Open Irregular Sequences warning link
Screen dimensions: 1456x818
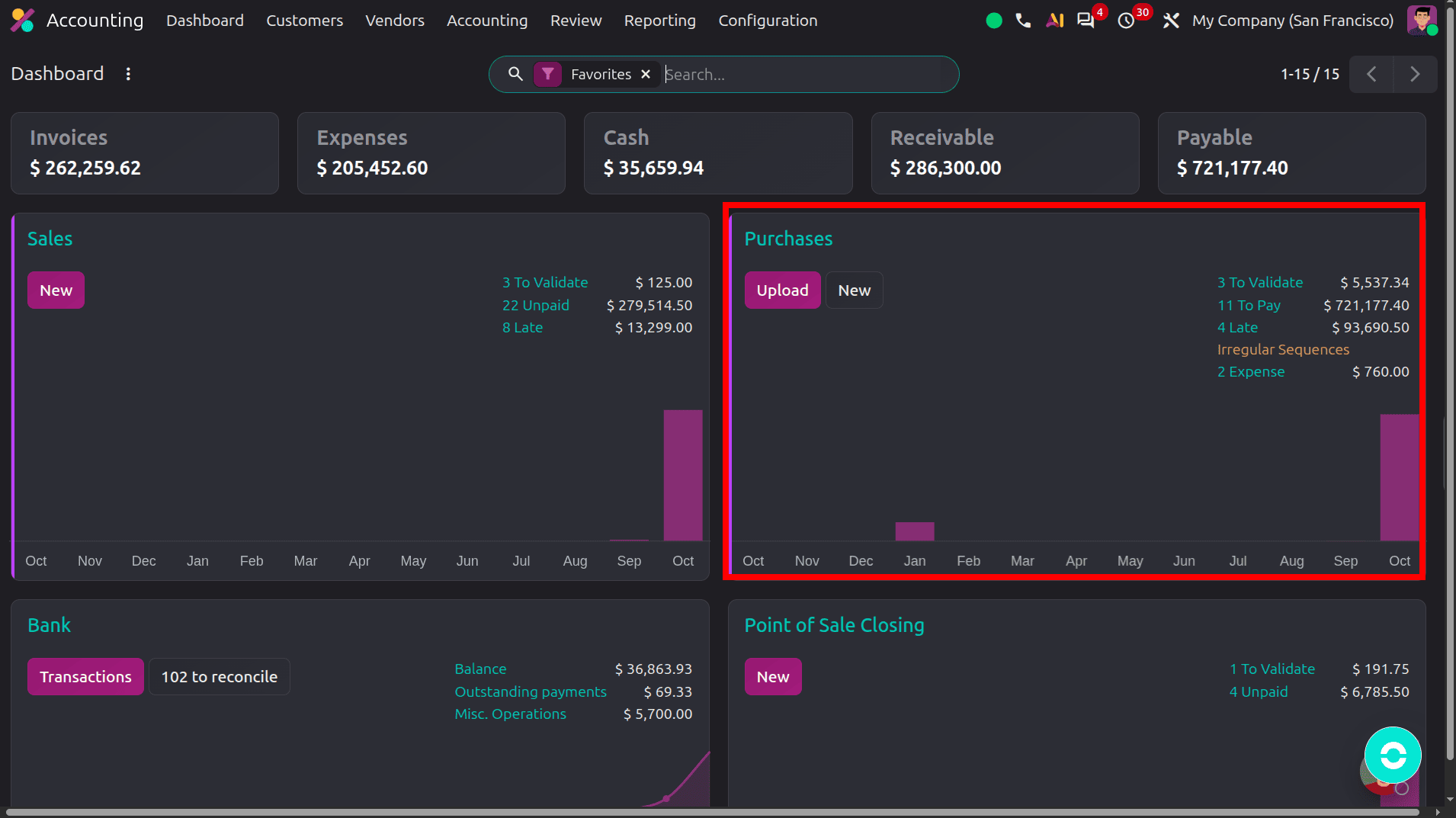click(x=1283, y=349)
